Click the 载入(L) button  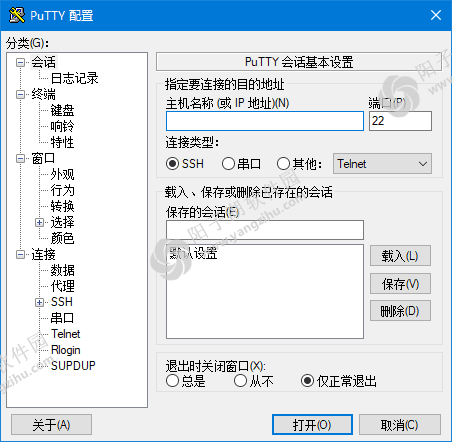400,256
